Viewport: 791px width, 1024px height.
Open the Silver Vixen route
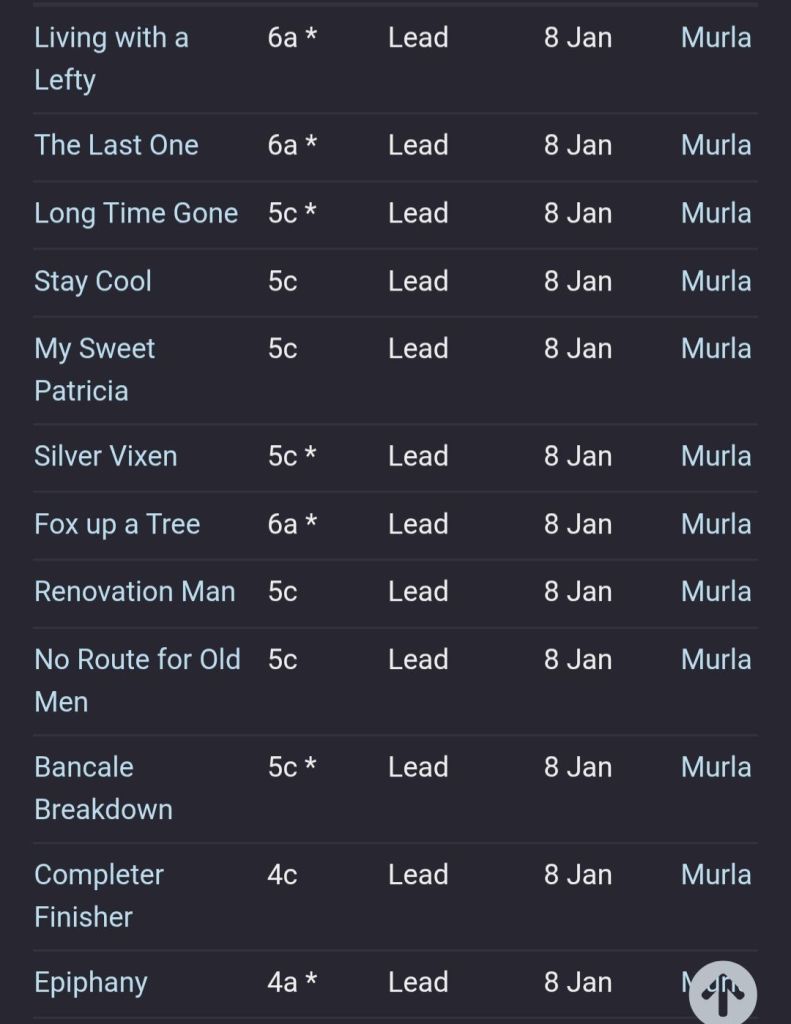[106, 456]
